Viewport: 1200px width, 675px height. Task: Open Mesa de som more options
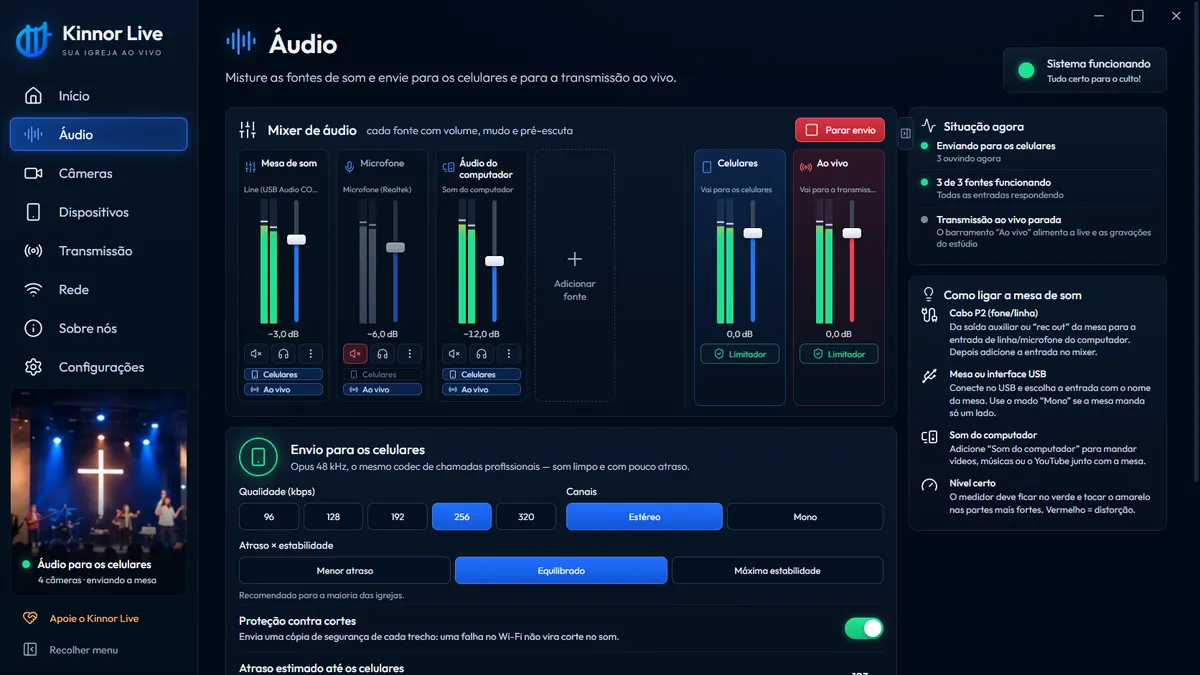point(311,353)
